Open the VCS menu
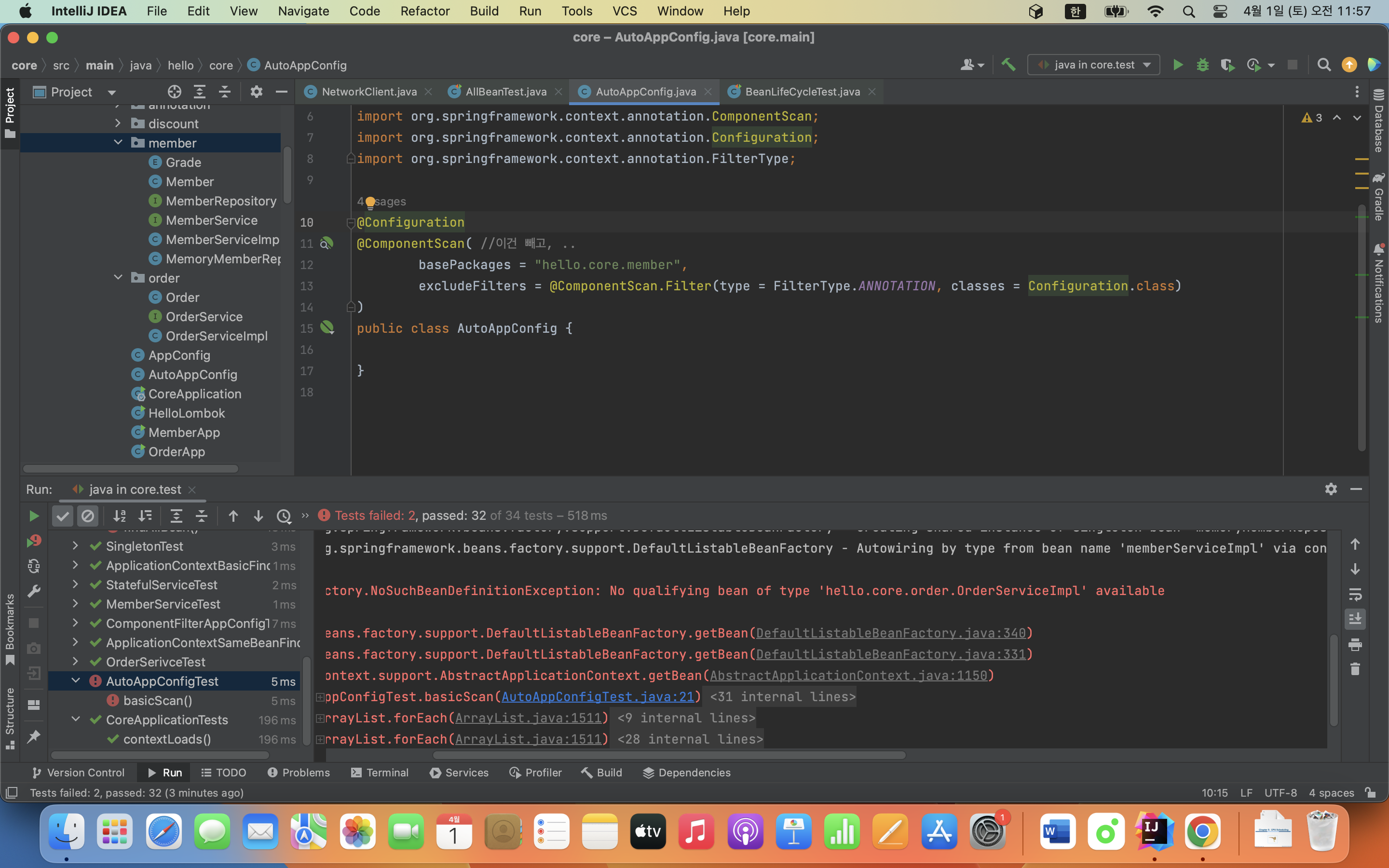The height and width of the screenshot is (868, 1389). pyautogui.click(x=625, y=11)
